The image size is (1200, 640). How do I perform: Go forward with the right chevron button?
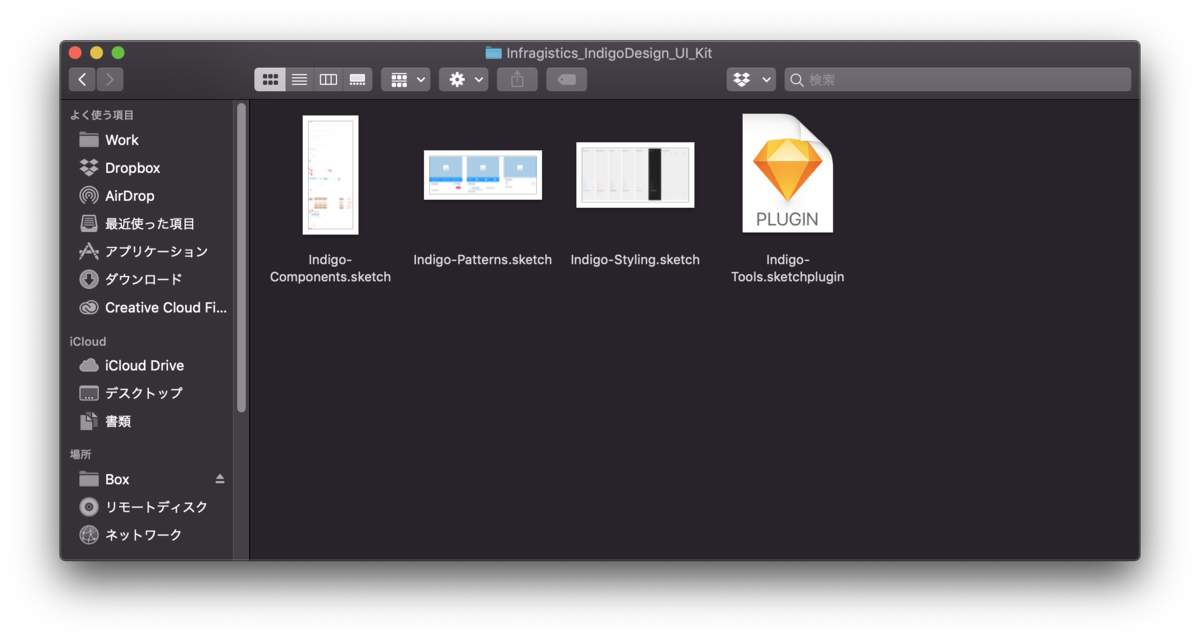110,79
